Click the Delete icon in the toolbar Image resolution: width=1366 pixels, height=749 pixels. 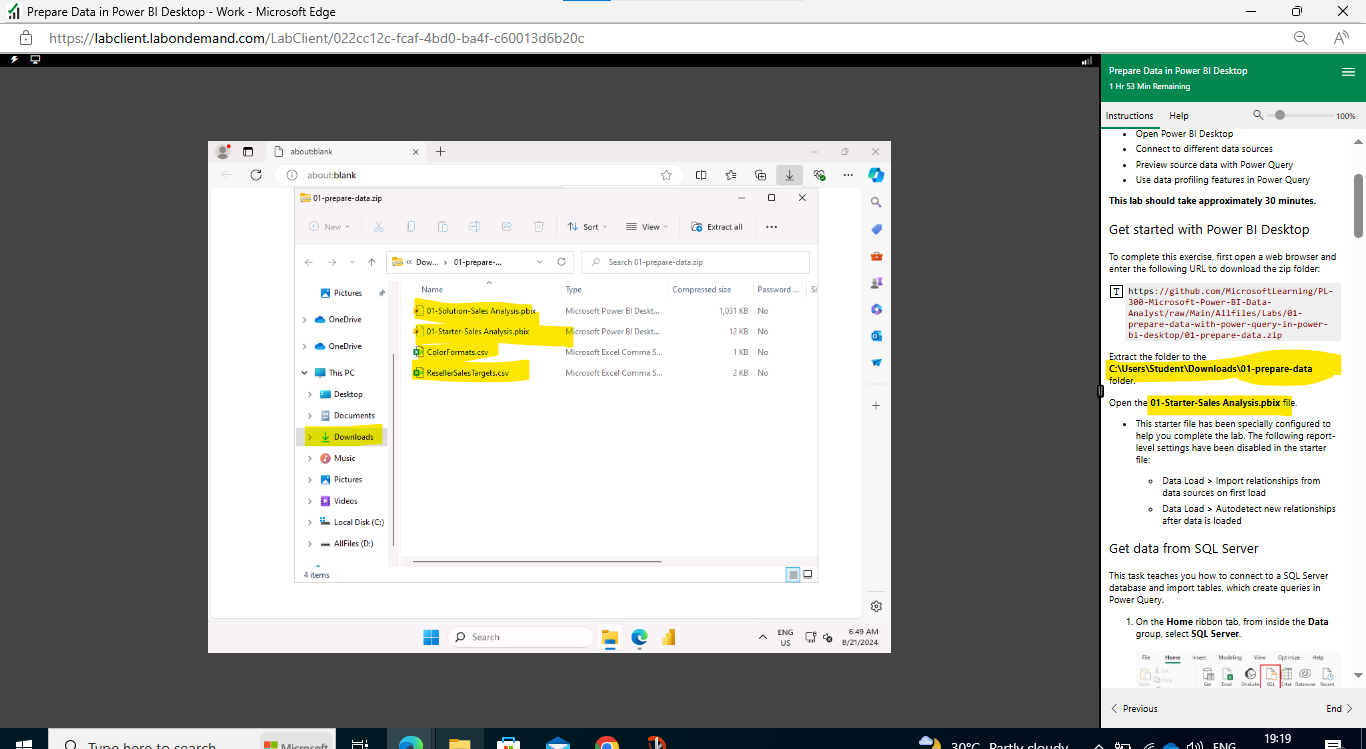(x=538, y=227)
